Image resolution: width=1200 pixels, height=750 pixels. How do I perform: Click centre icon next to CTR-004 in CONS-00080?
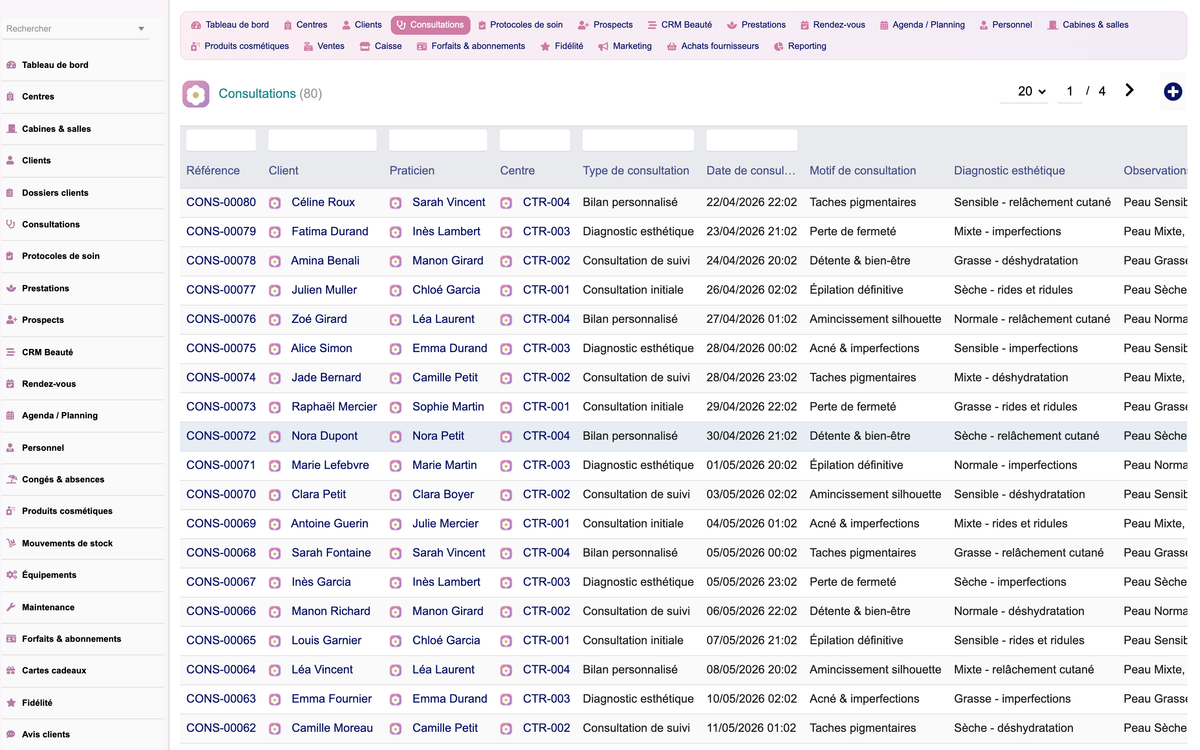tap(506, 203)
